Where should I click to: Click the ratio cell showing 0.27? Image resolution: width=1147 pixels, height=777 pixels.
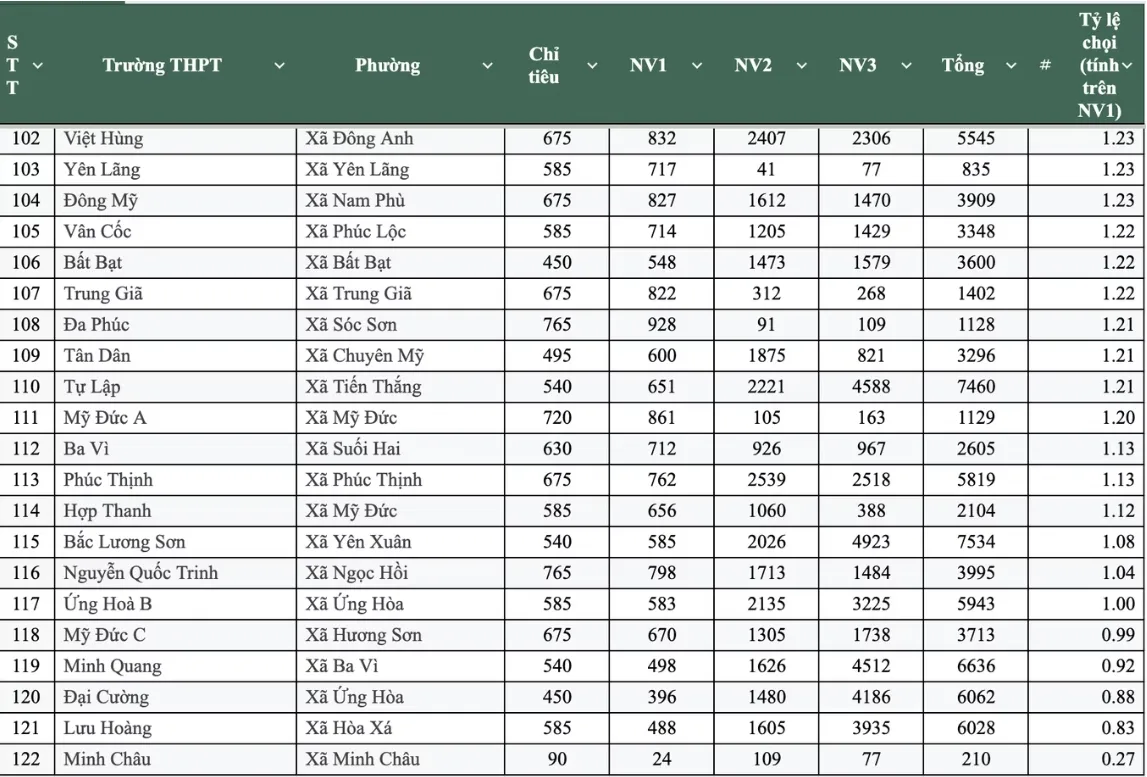coord(1118,759)
